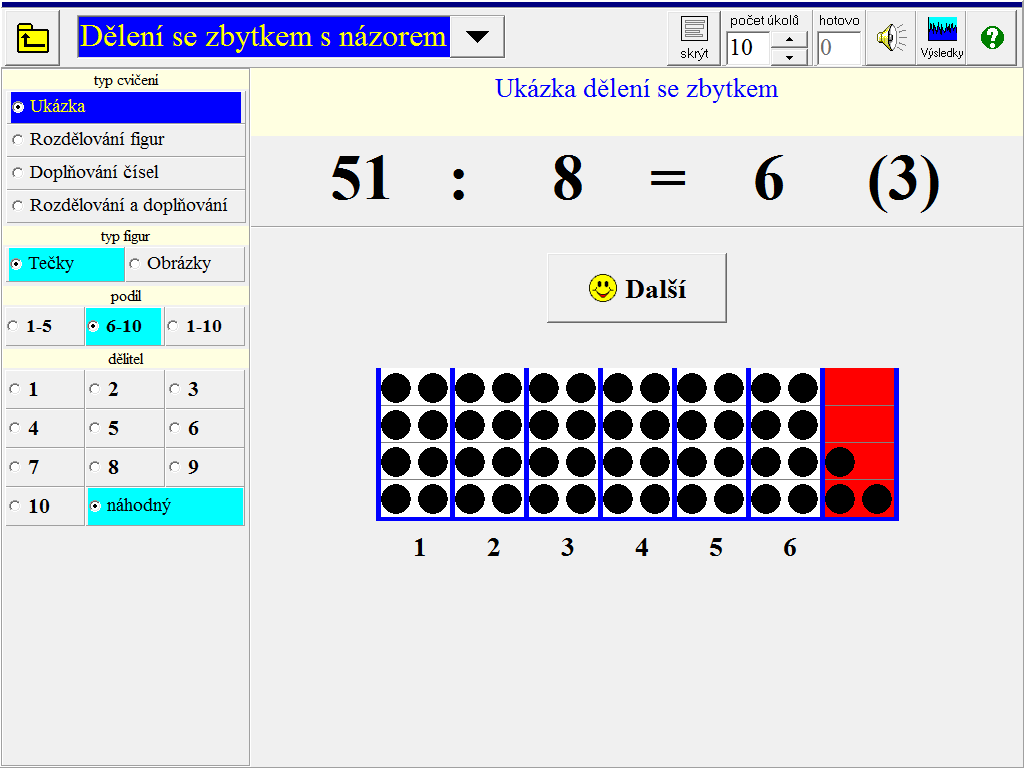Click the počet úkolů number field

point(748,48)
